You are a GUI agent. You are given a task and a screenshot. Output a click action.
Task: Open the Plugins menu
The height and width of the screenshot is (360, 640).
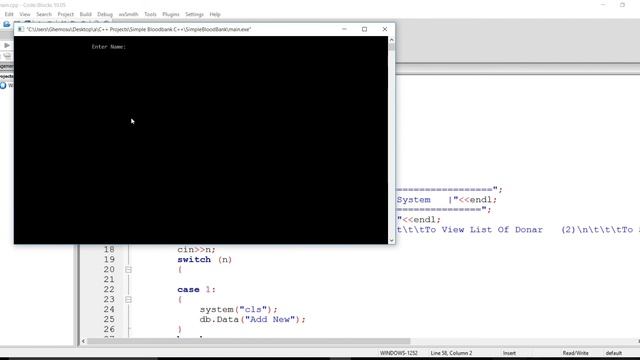point(171,14)
